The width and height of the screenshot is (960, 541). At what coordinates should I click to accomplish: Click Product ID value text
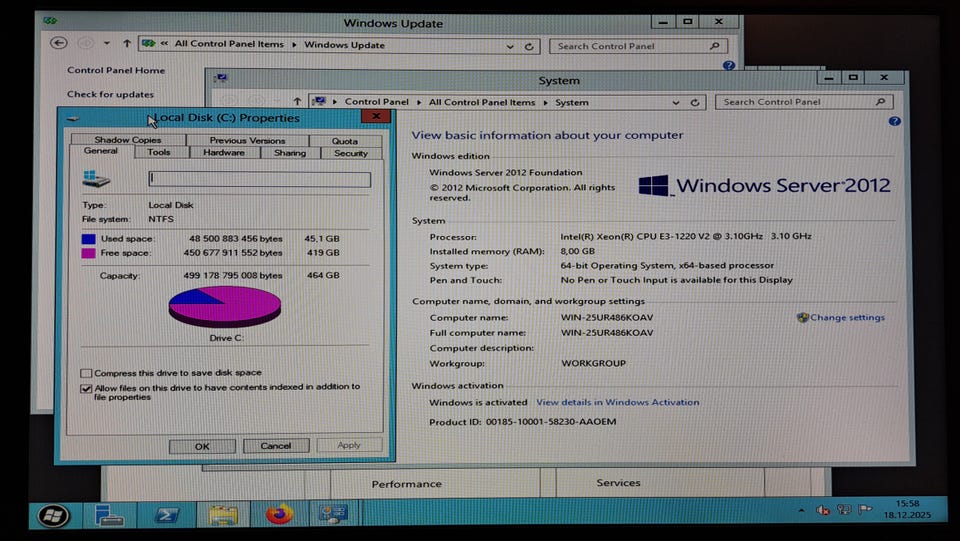pyautogui.click(x=551, y=422)
